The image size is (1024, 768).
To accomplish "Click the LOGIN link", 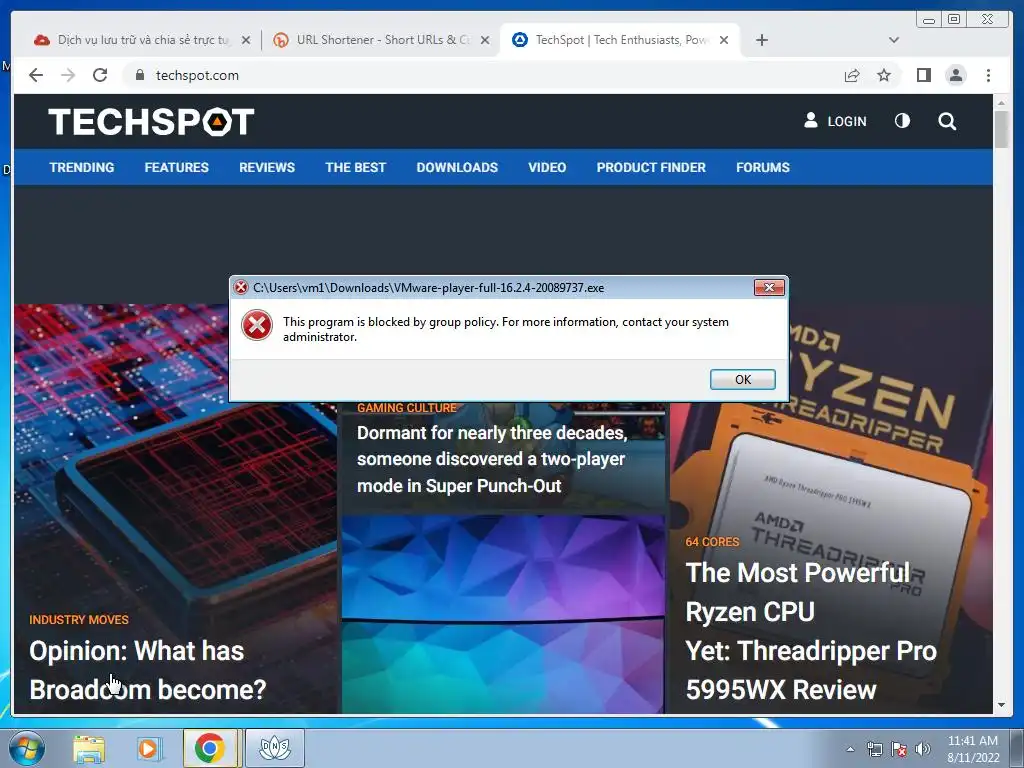I will (835, 121).
